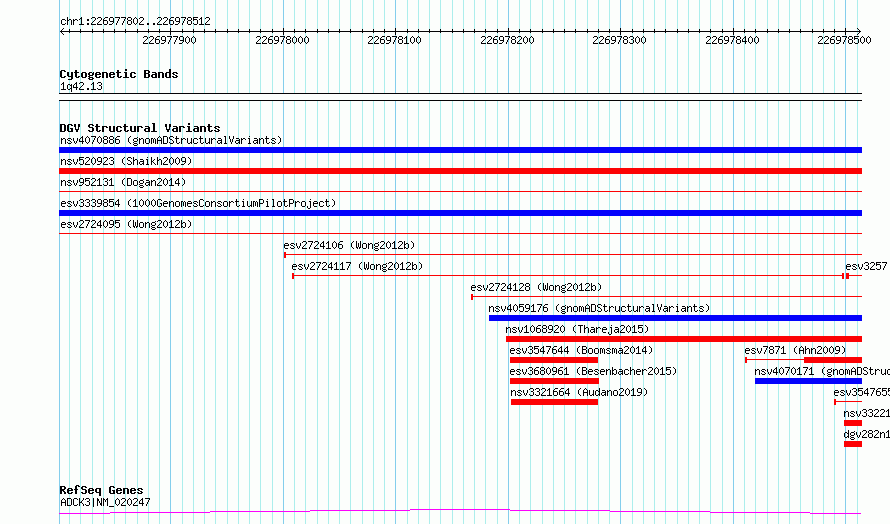Viewport: 890px width, 524px height.
Task: Select the nsv4070886 (gnomADStructuralVariants) label
Action: (171, 140)
